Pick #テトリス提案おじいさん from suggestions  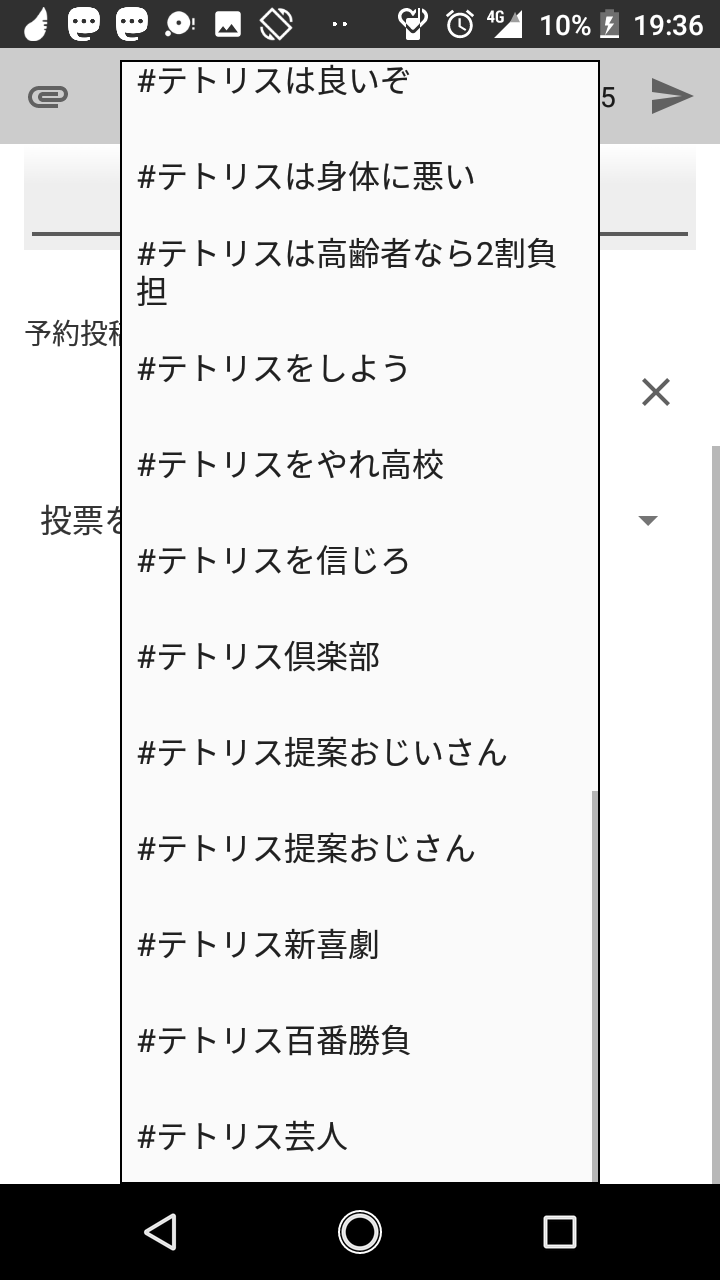coord(322,753)
